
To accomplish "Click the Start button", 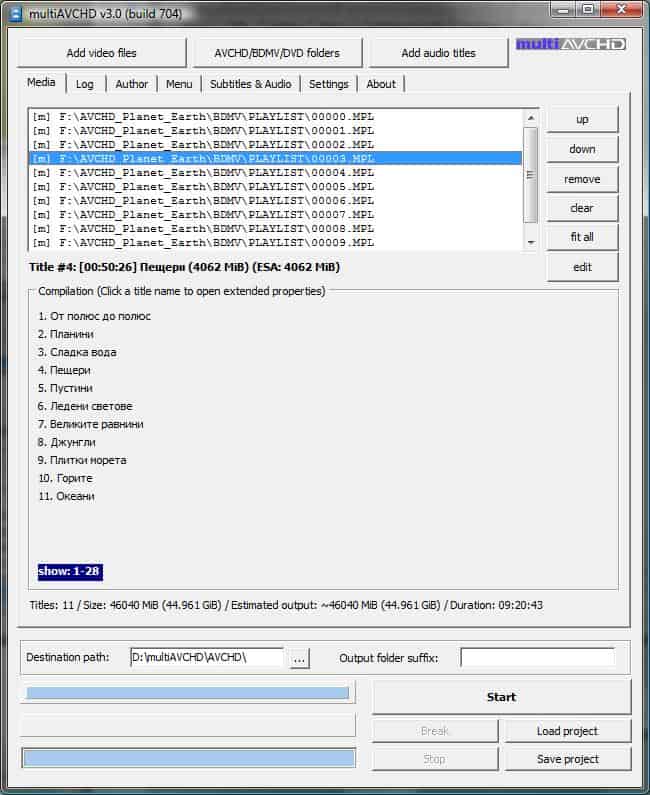I will tap(501, 697).
